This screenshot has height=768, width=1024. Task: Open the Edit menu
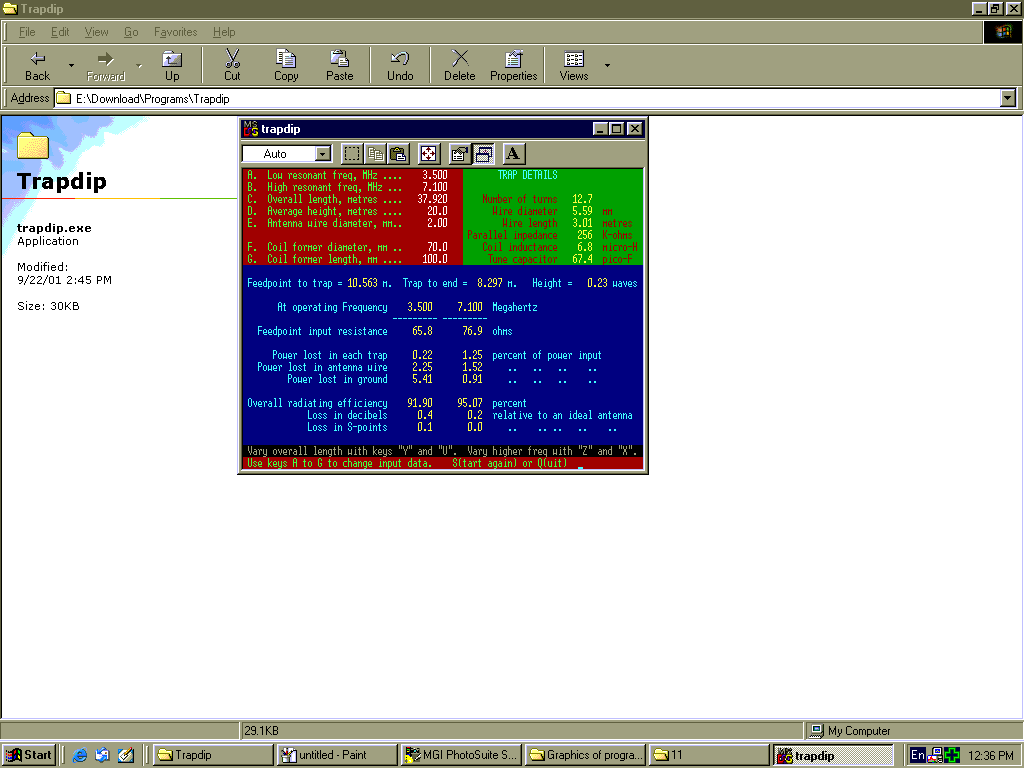[60, 32]
